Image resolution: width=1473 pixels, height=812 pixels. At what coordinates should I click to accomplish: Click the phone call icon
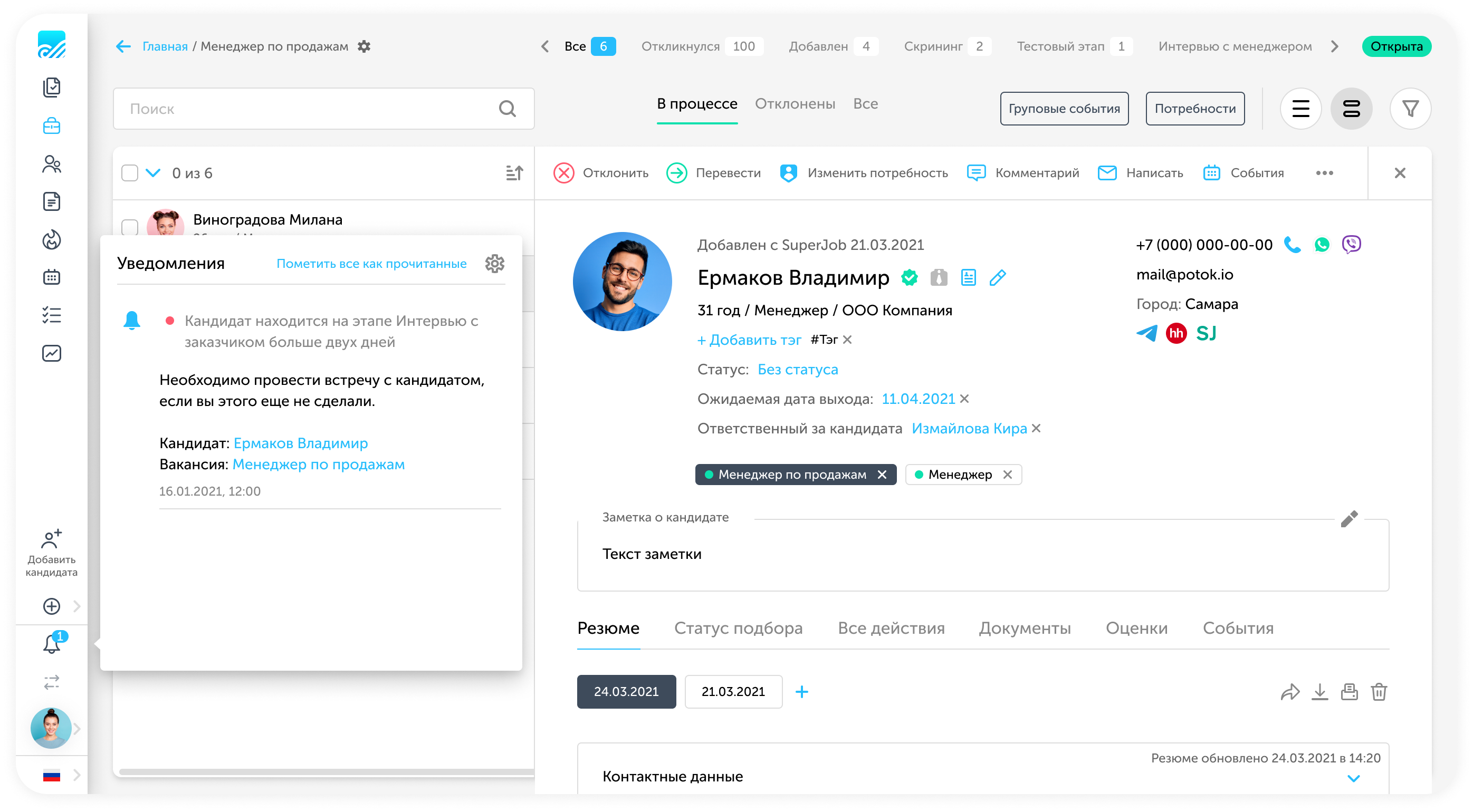(1293, 245)
